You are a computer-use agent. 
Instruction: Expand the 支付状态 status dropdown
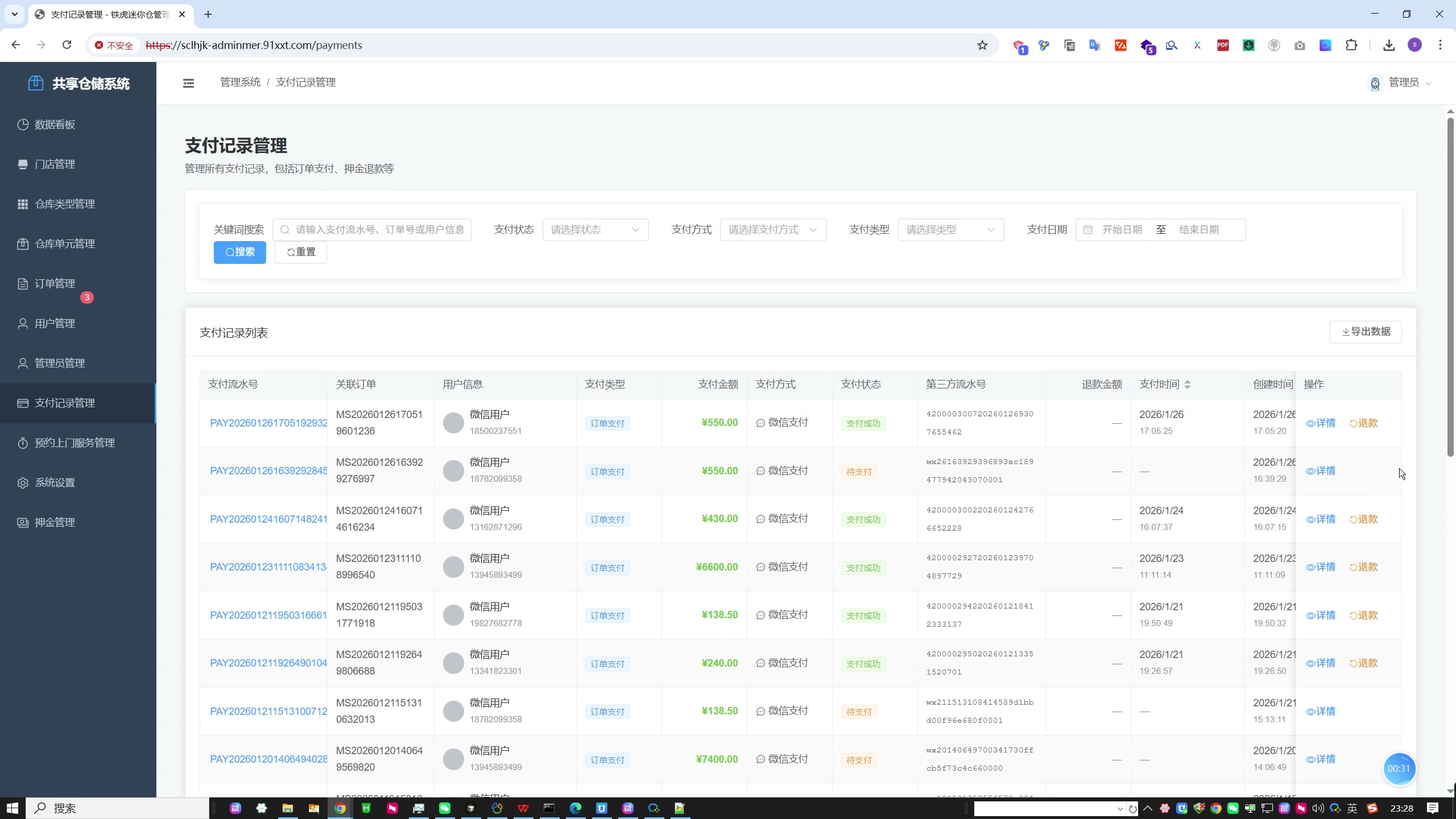(x=595, y=230)
